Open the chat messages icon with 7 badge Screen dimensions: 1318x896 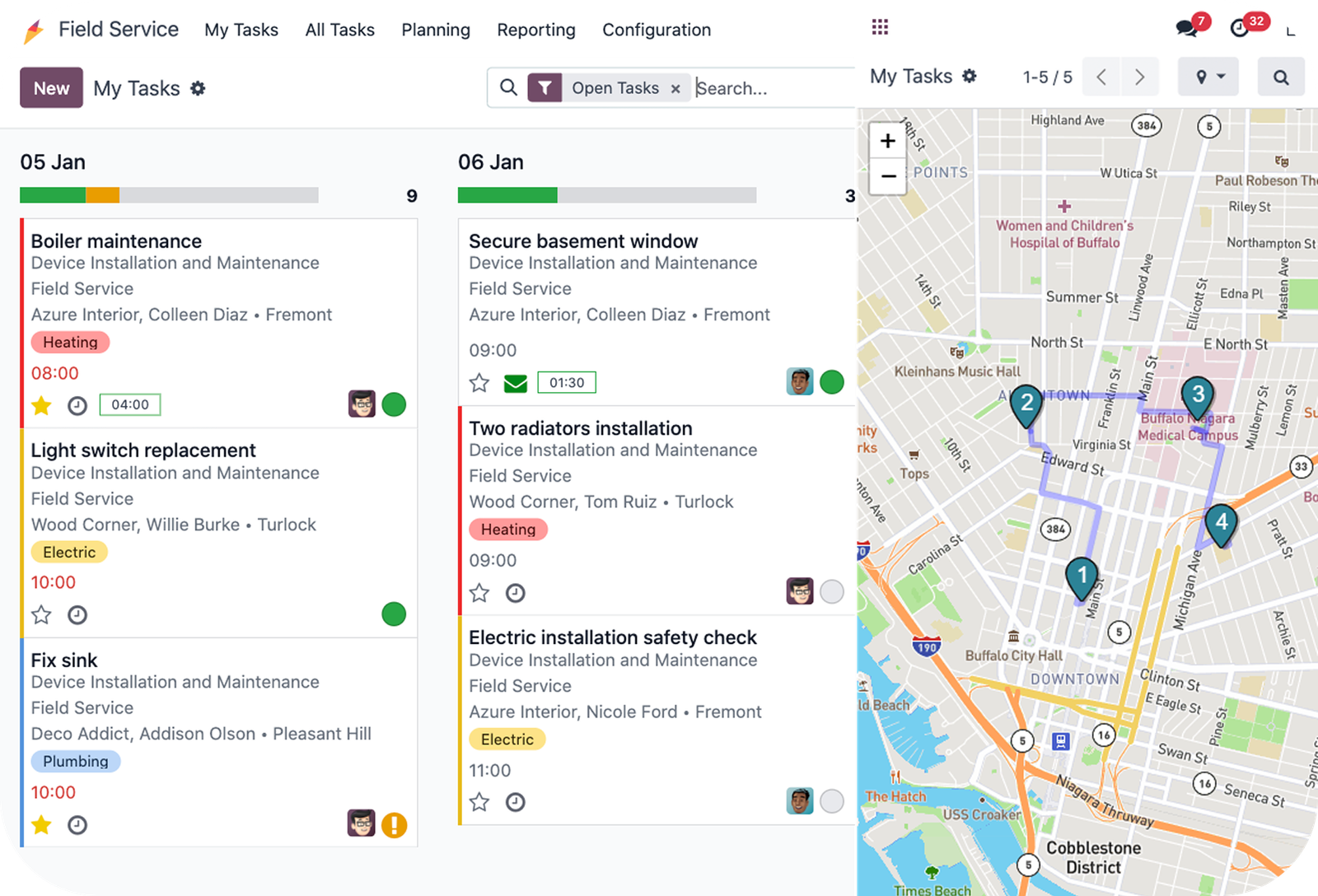click(x=1187, y=28)
